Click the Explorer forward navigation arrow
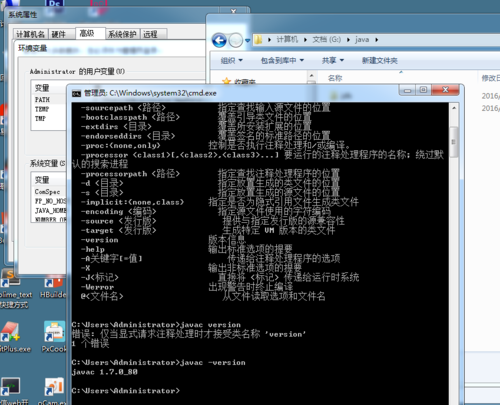This screenshot has width=500, height=405. pyautogui.click(x=236, y=40)
